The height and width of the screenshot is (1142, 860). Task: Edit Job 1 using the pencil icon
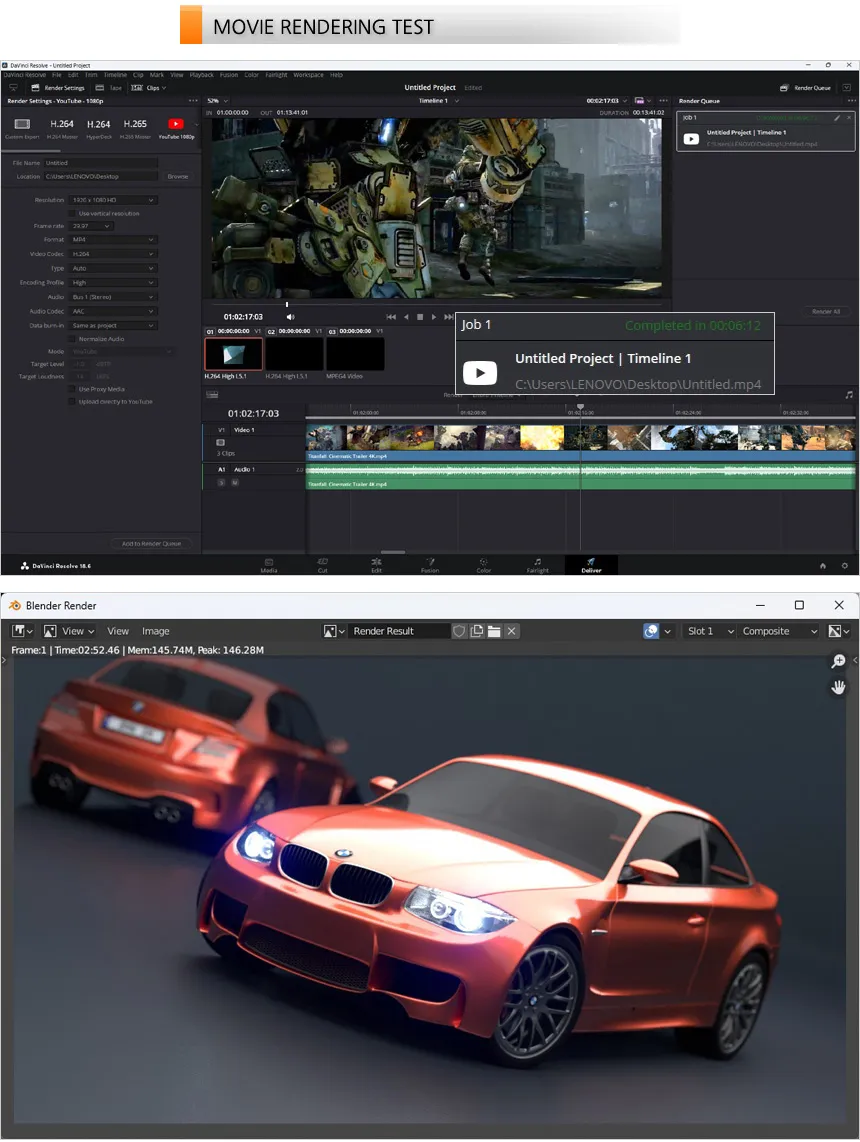pyautogui.click(x=837, y=118)
